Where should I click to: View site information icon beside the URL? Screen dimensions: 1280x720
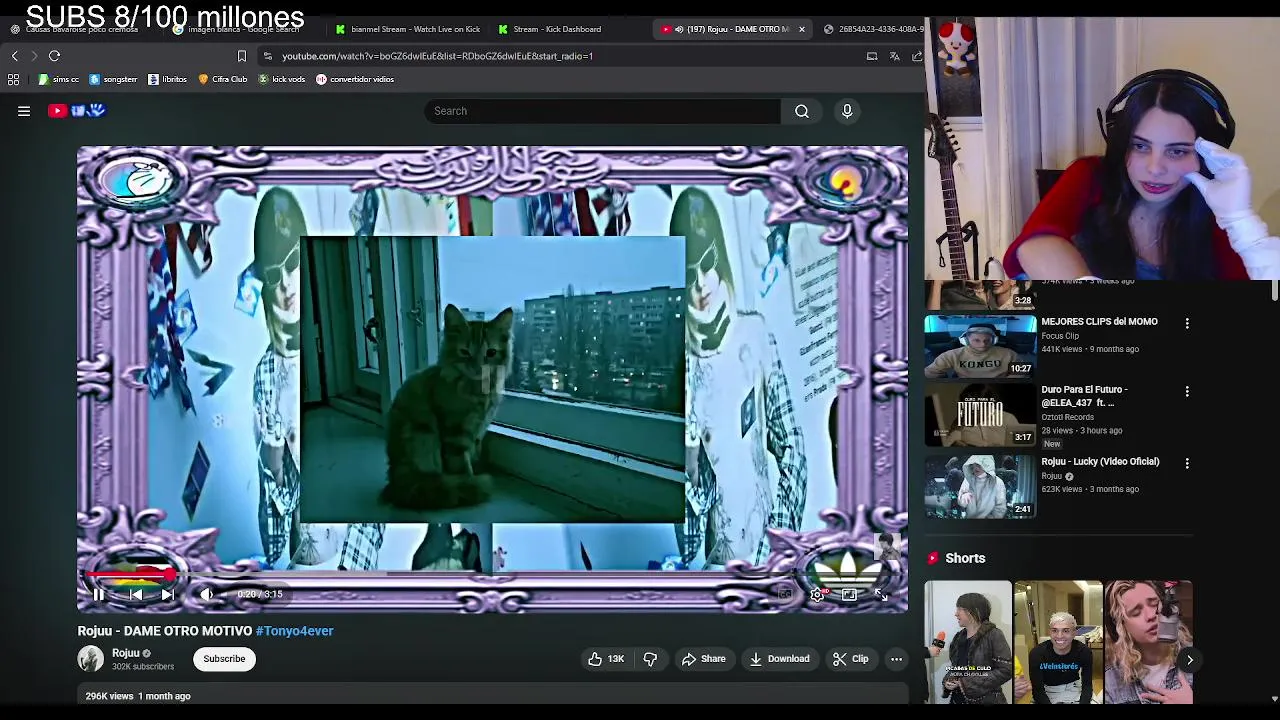tap(267, 56)
